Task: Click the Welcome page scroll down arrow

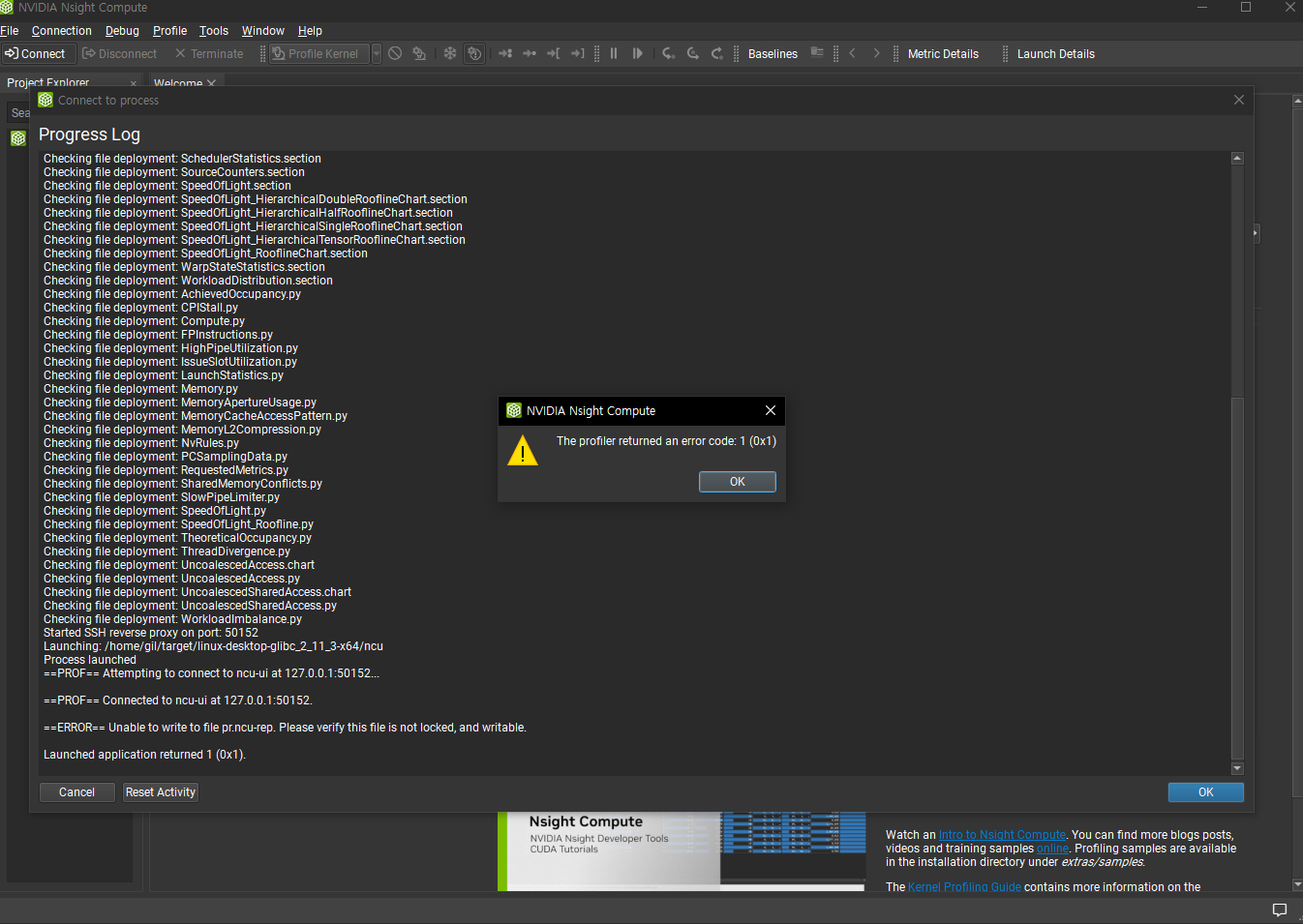Action: coord(1297,884)
